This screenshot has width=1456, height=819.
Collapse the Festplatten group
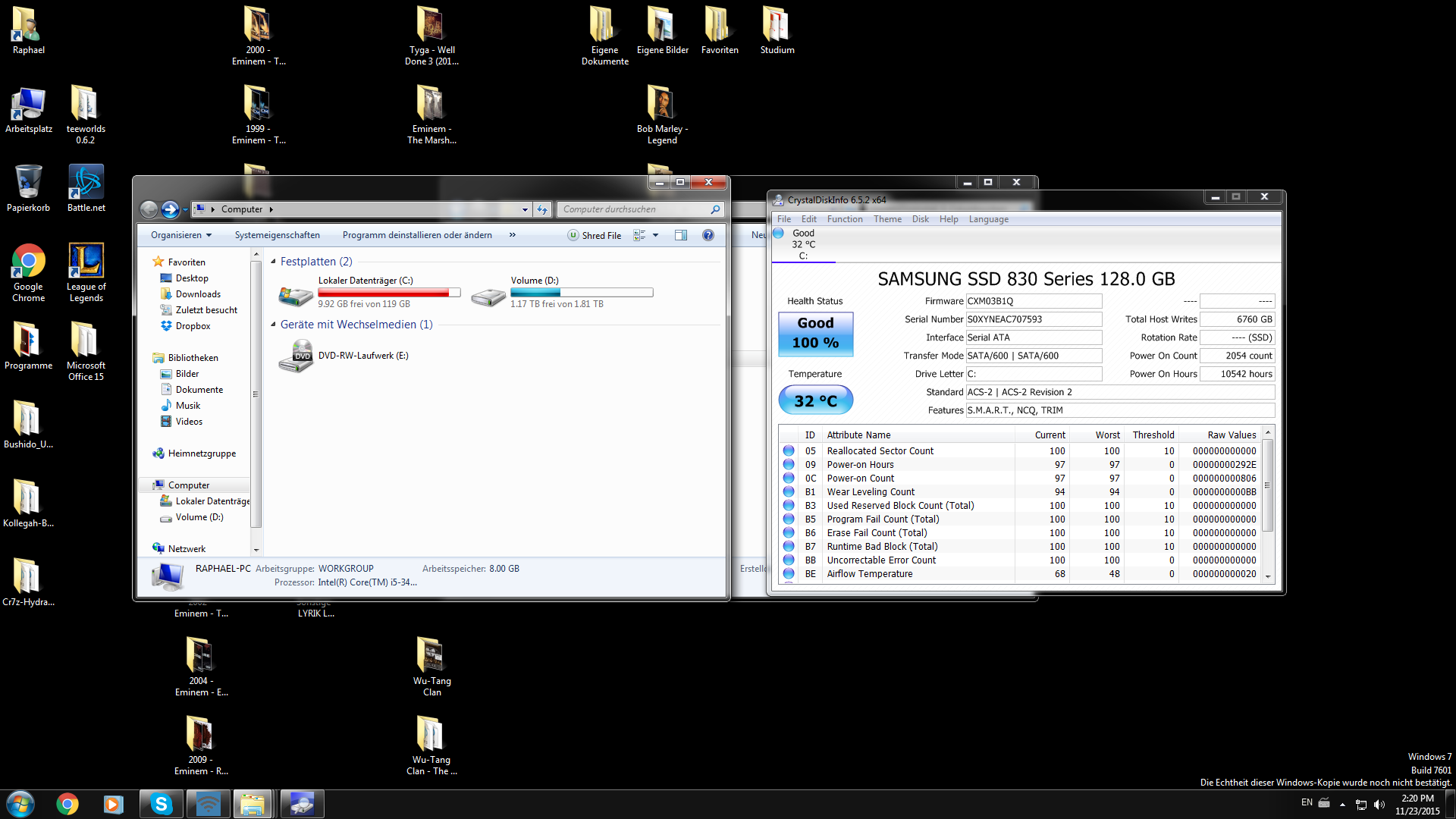pyautogui.click(x=273, y=262)
